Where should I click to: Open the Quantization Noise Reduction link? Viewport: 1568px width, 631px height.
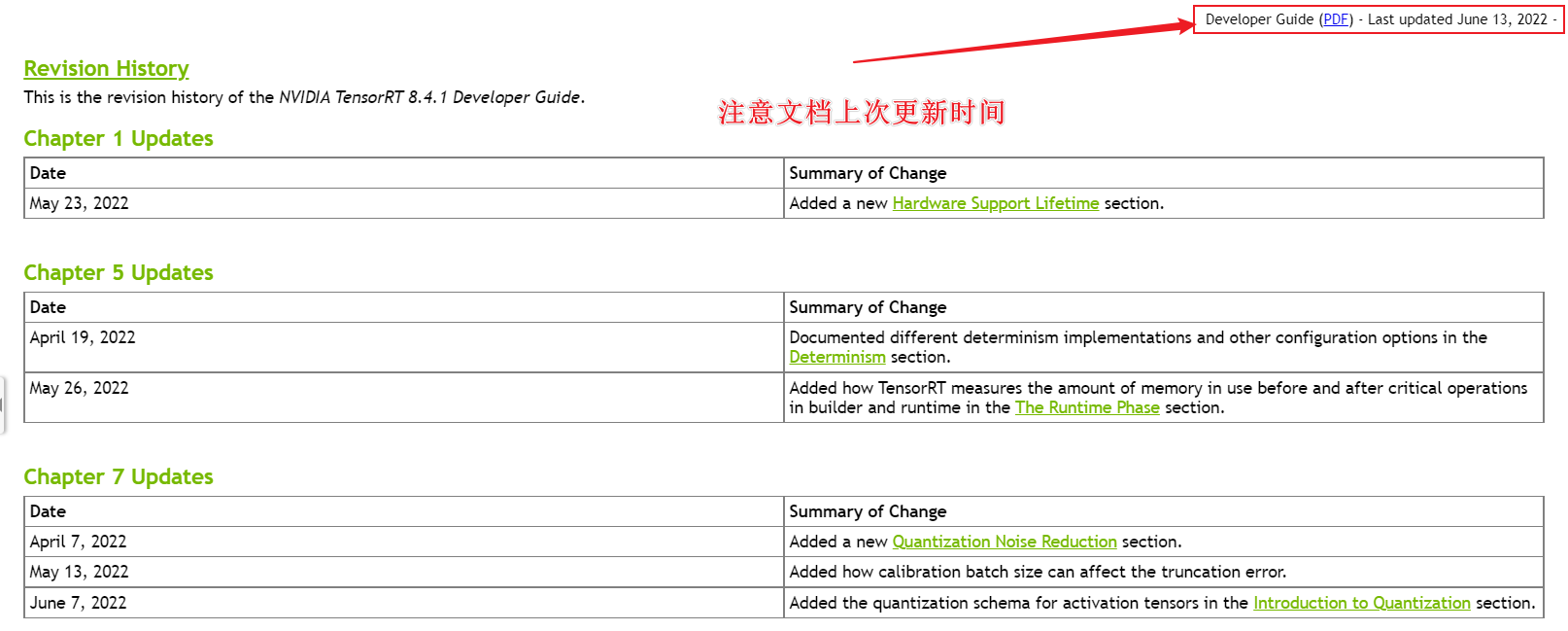[1005, 542]
